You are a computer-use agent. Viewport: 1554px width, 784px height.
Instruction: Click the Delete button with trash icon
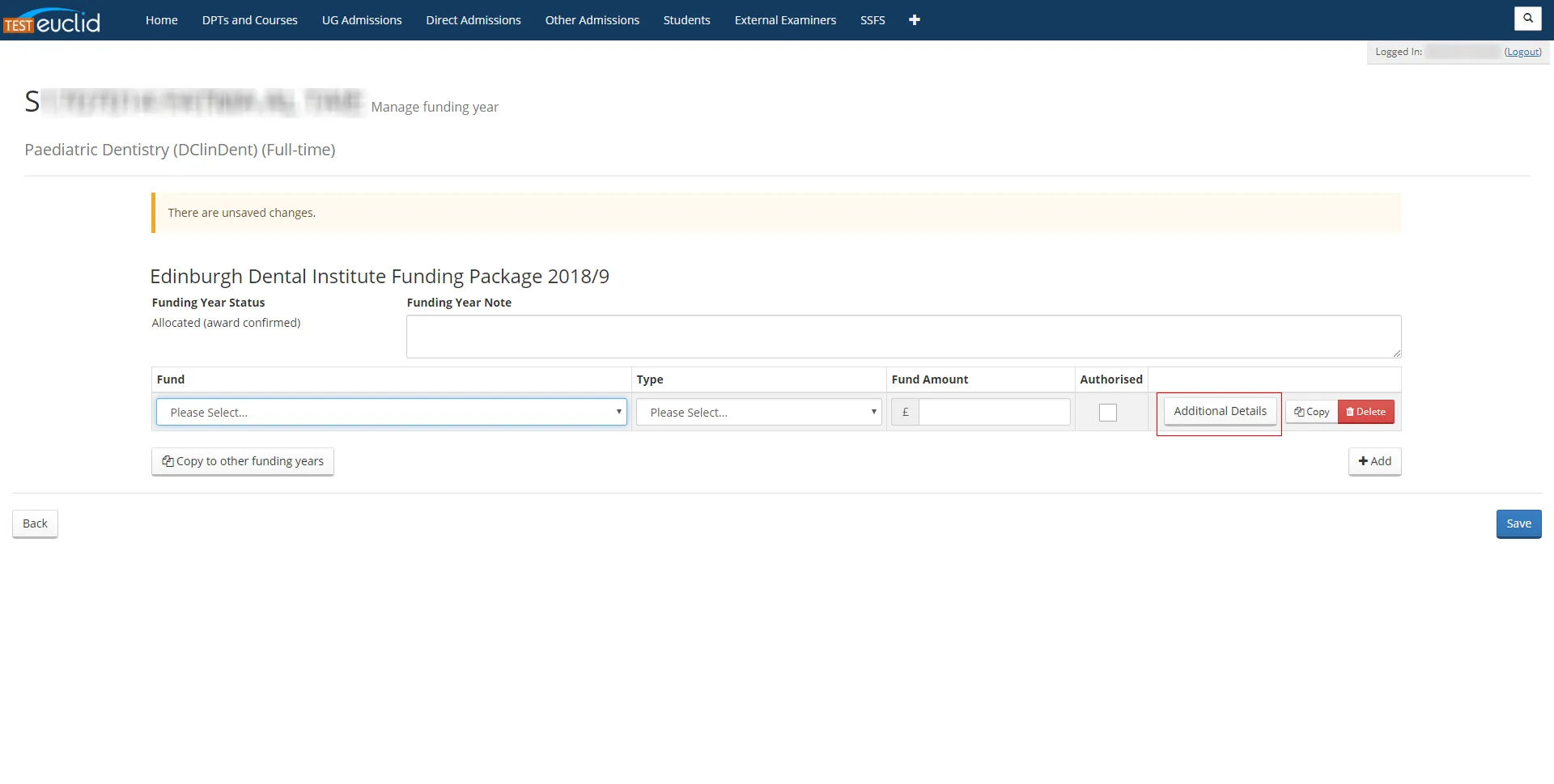pos(1365,412)
